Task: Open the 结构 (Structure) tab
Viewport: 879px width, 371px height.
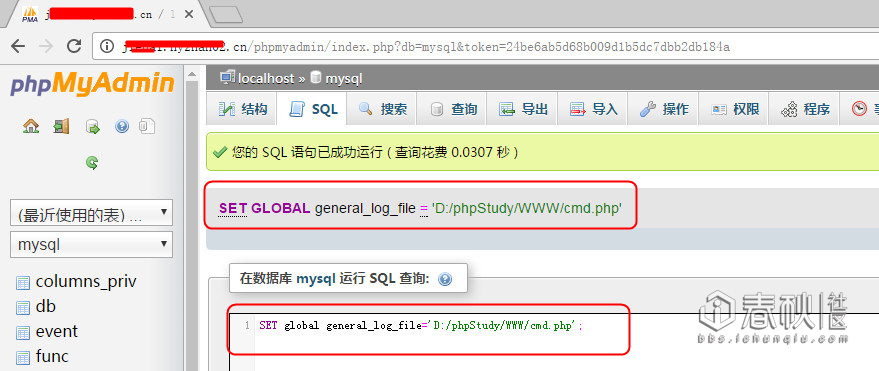Action: click(243, 109)
